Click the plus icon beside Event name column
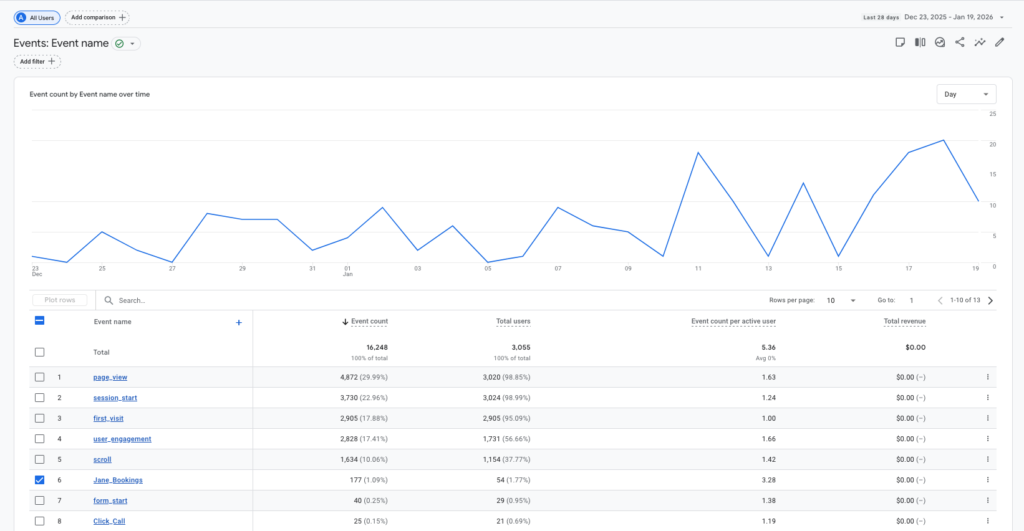The image size is (1024, 531). tap(238, 322)
